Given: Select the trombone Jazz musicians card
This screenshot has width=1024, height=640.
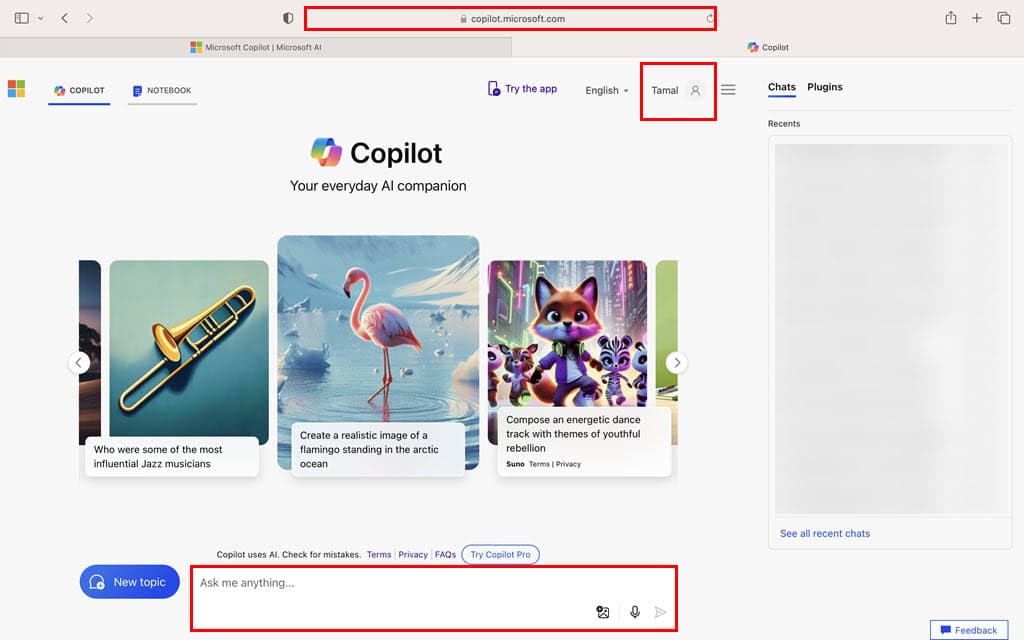Looking at the screenshot, I should point(189,349).
